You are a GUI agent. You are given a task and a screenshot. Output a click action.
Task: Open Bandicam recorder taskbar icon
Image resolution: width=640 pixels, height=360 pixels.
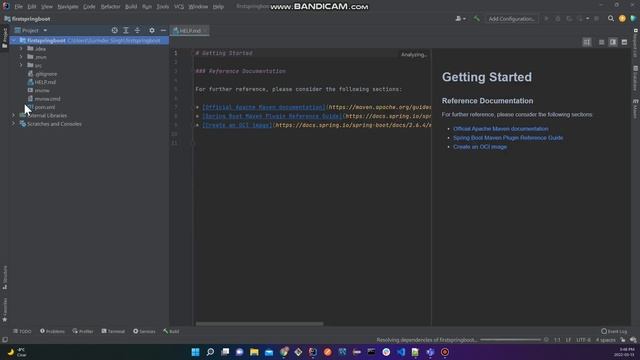coord(445,352)
